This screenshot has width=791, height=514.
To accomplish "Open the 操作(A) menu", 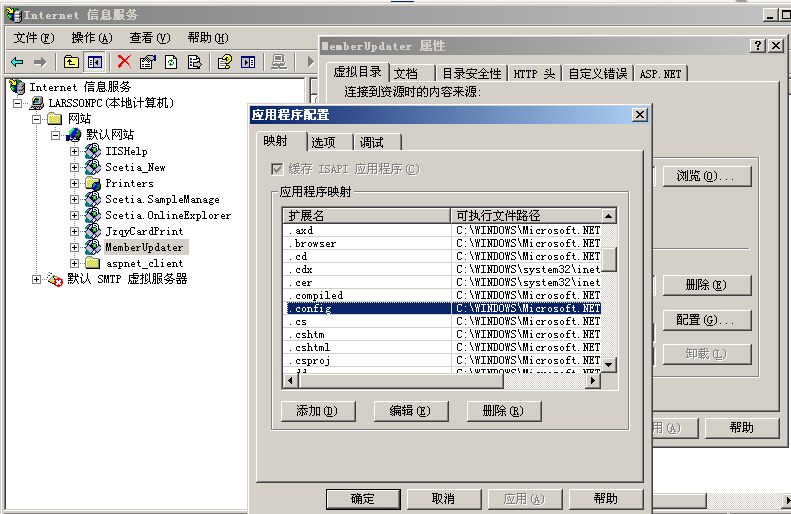I will (91, 38).
